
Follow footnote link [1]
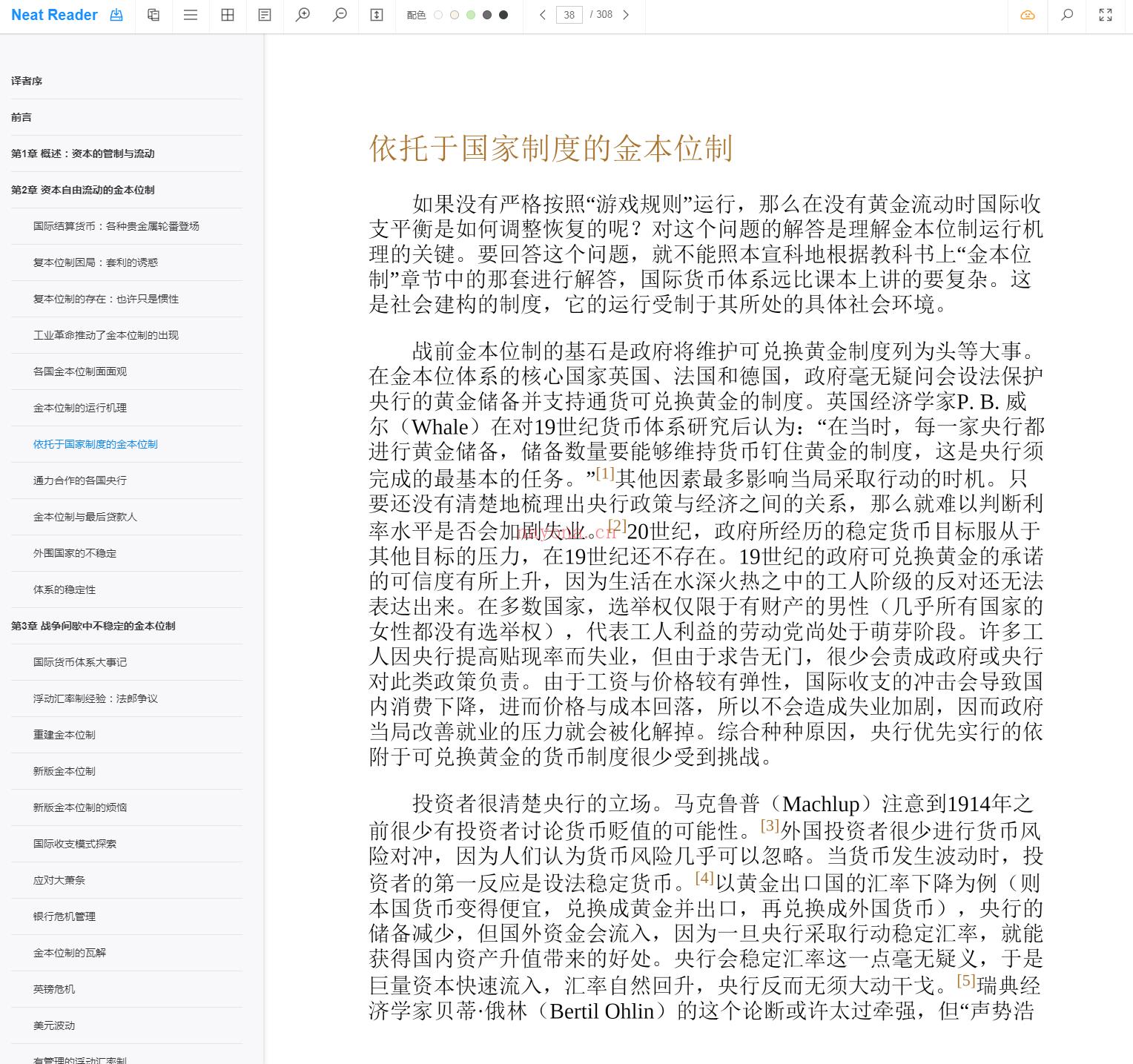pyautogui.click(x=605, y=473)
